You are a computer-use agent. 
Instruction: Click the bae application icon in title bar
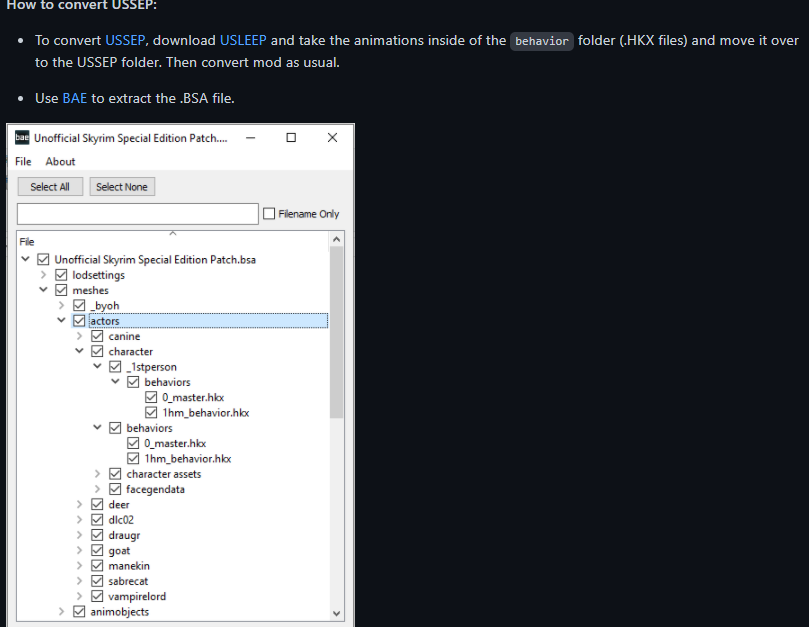(x=22, y=138)
